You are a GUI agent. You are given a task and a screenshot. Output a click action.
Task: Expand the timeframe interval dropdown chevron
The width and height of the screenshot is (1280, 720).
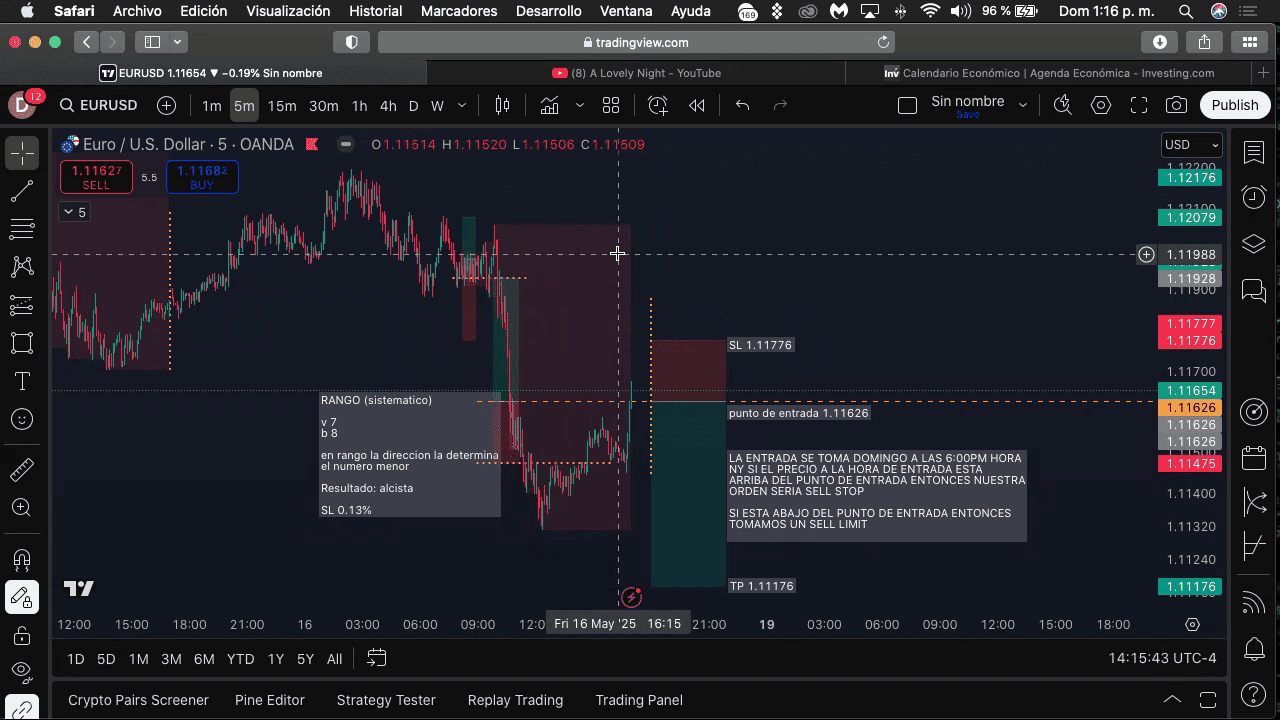pyautogui.click(x=462, y=105)
